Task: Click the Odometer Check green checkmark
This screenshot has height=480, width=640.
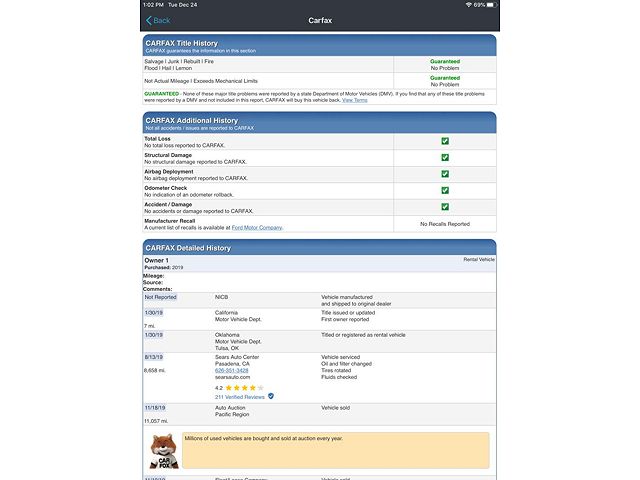Action: point(445,190)
